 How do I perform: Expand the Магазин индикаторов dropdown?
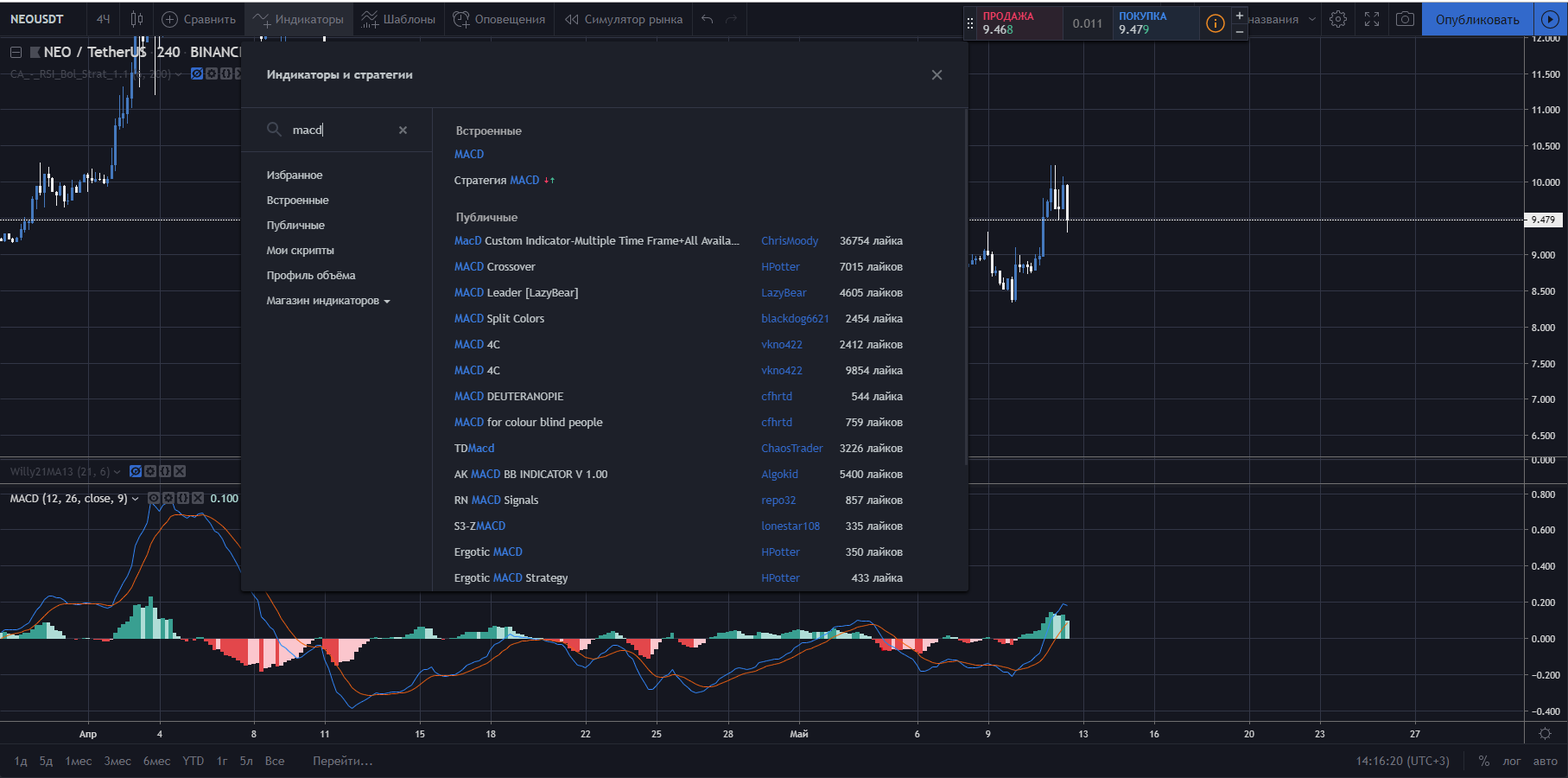point(328,300)
